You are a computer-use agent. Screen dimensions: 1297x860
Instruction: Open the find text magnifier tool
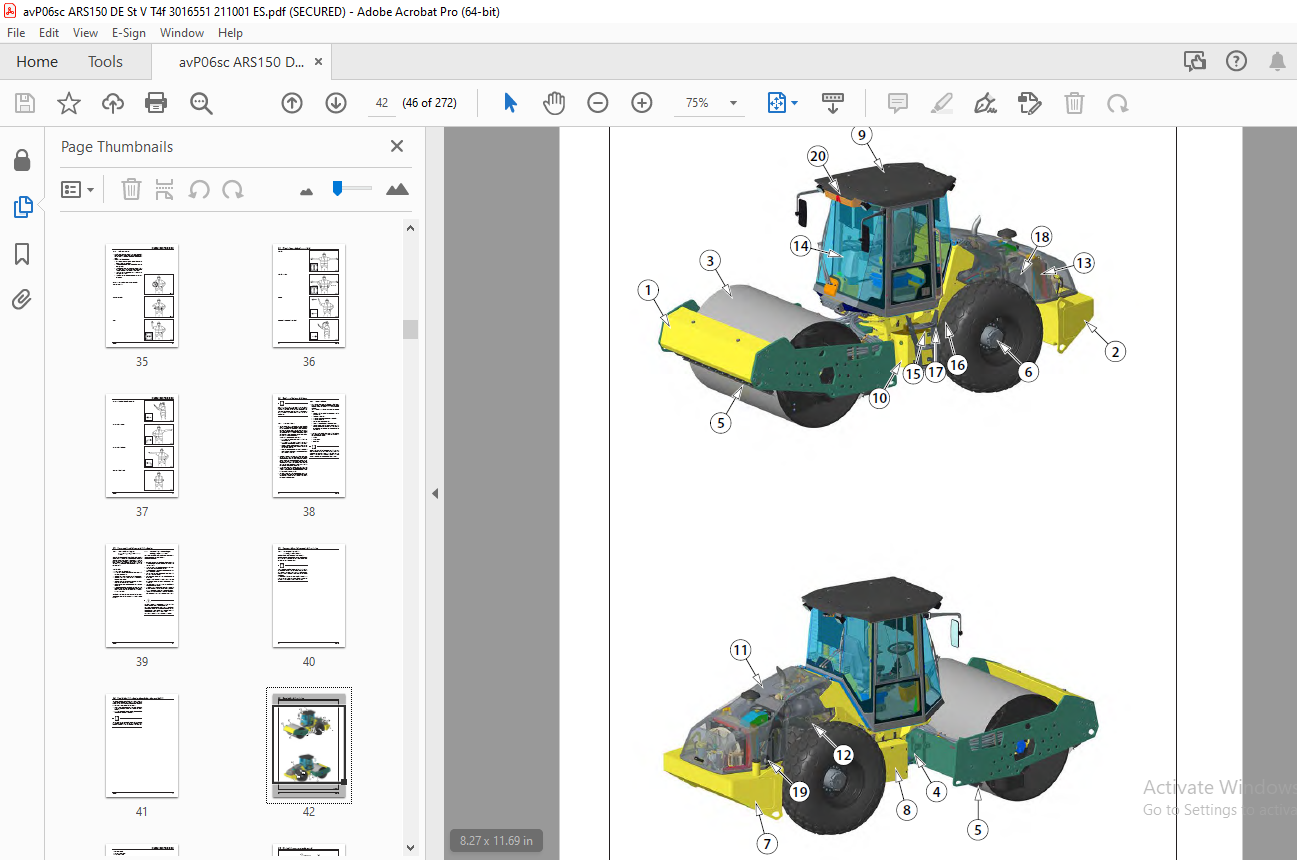point(201,103)
